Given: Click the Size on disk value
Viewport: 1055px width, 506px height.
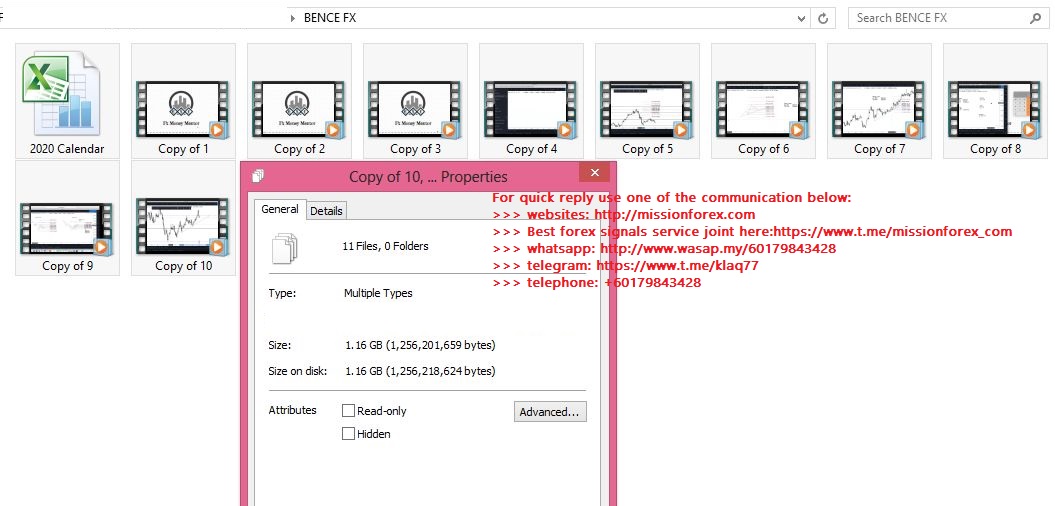Looking at the screenshot, I should click(x=421, y=371).
